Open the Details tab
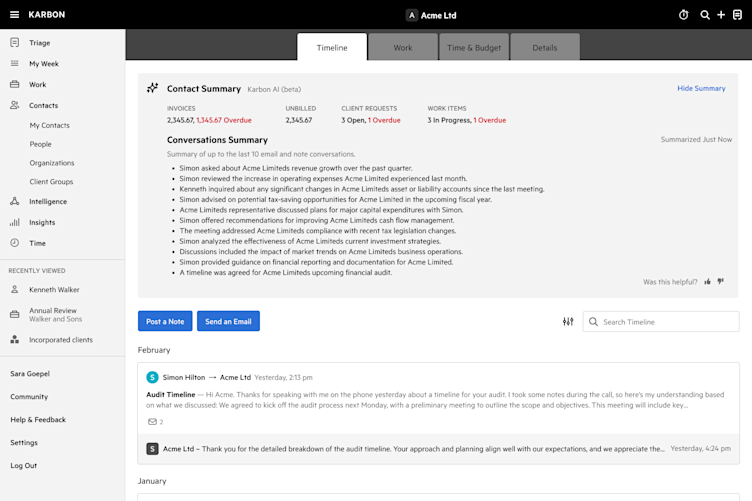Image resolution: width=752 pixels, height=501 pixels. [x=545, y=47]
